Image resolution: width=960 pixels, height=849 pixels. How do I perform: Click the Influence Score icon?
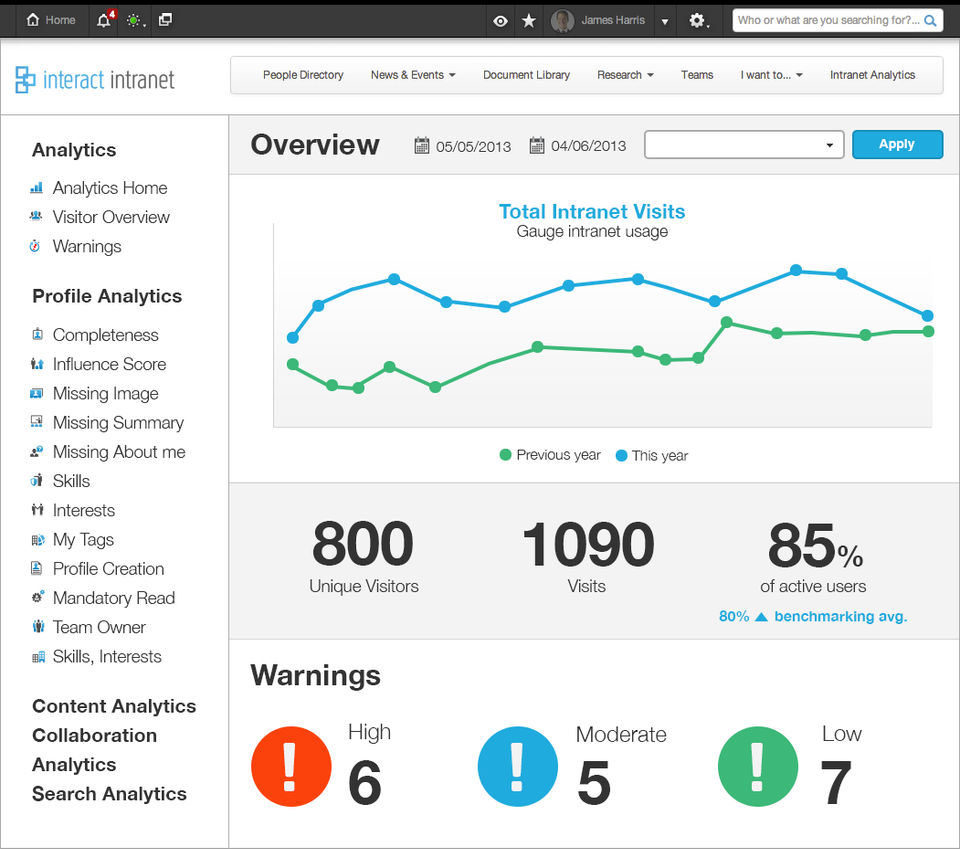pyautogui.click(x=37, y=364)
